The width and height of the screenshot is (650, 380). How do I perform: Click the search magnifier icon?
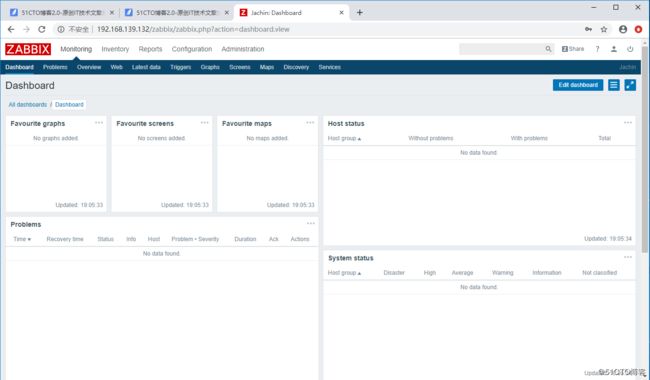coord(548,49)
